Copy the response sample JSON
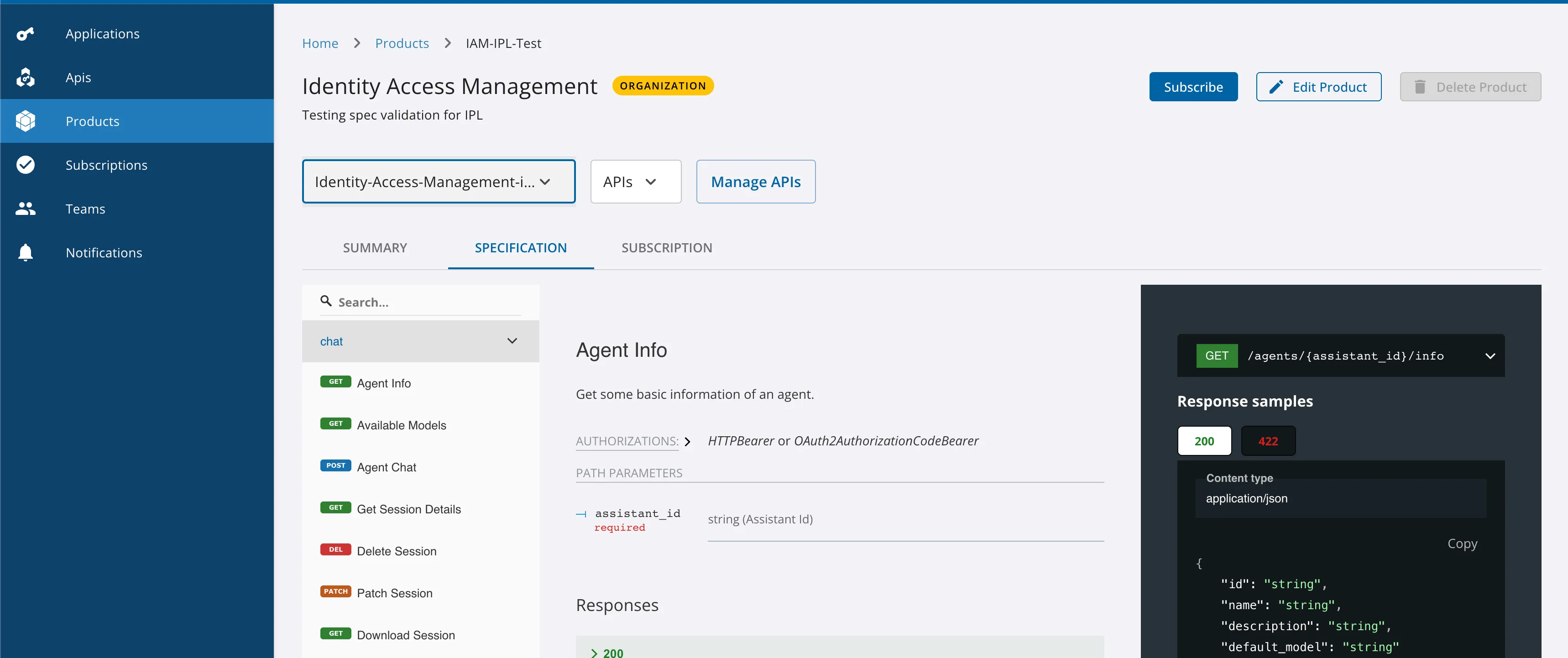Viewport: 1568px width, 658px height. click(x=1462, y=543)
